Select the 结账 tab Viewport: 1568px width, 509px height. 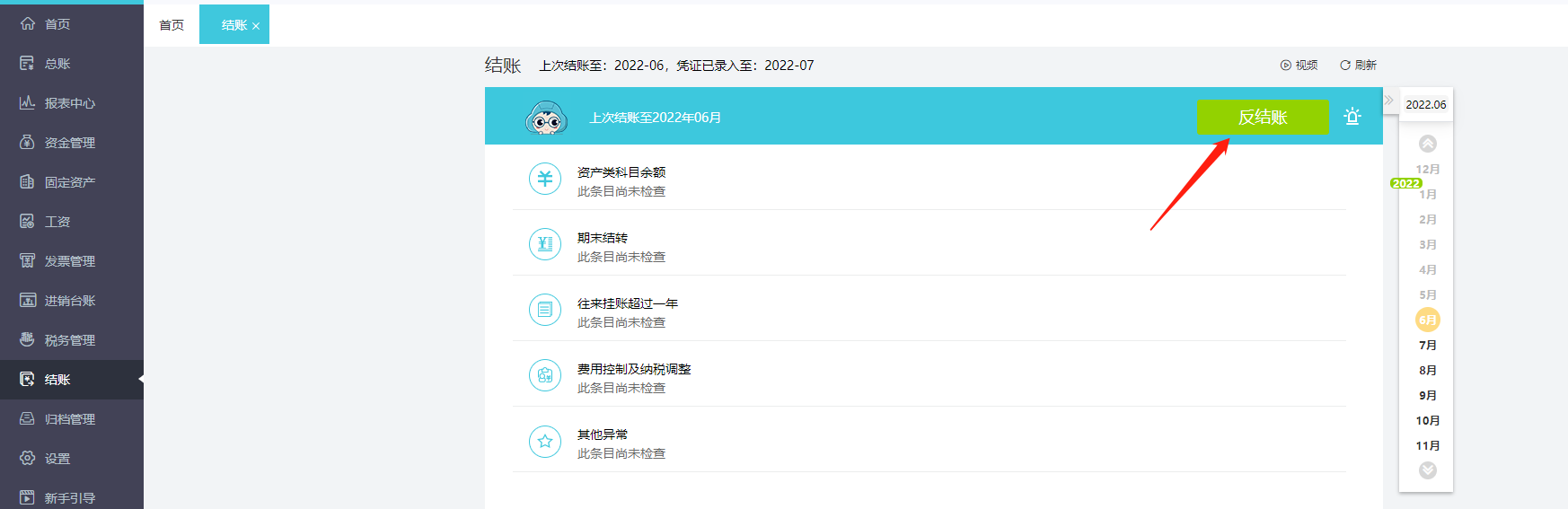(234, 25)
